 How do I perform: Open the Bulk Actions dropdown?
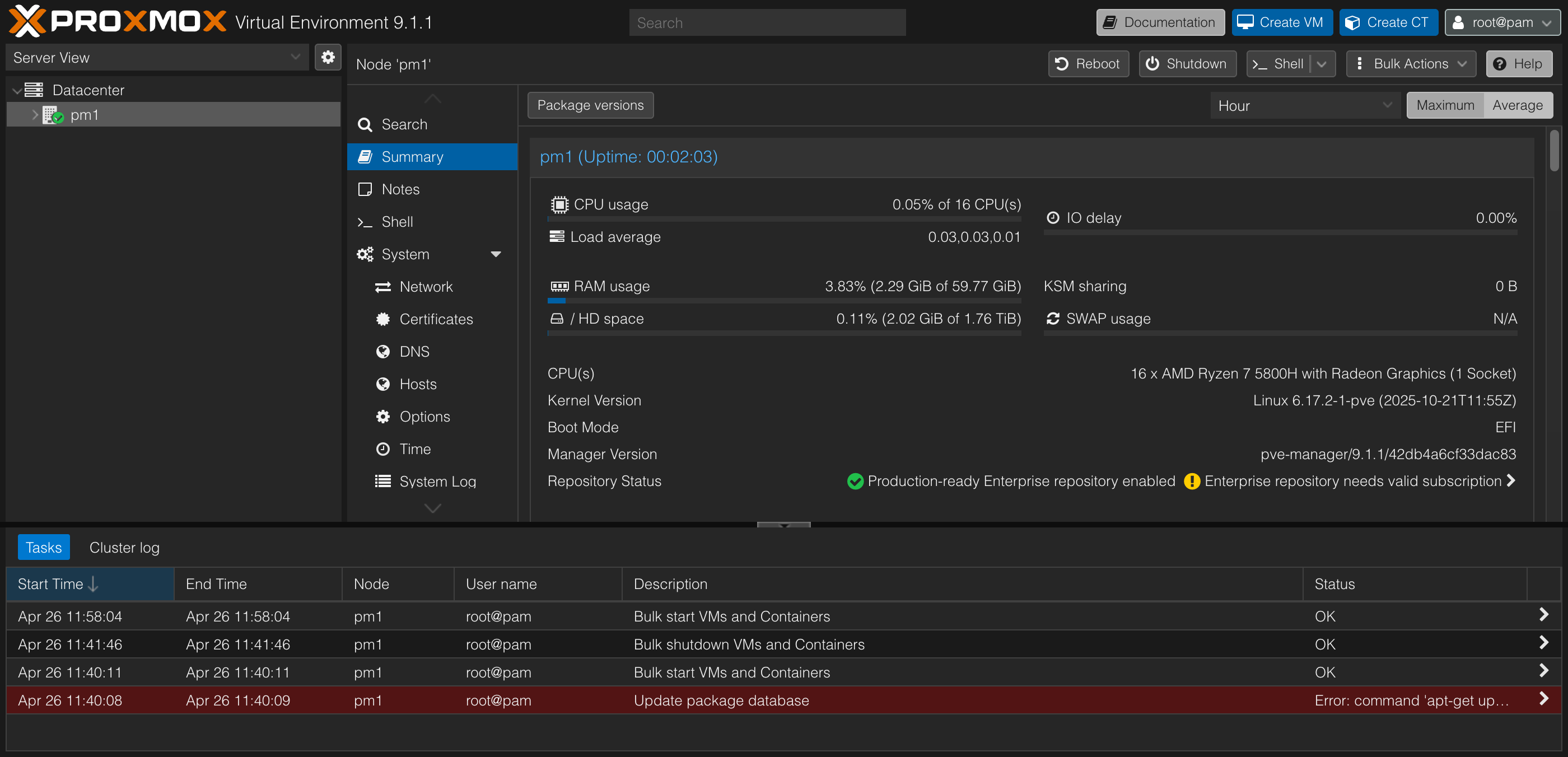click(1411, 64)
